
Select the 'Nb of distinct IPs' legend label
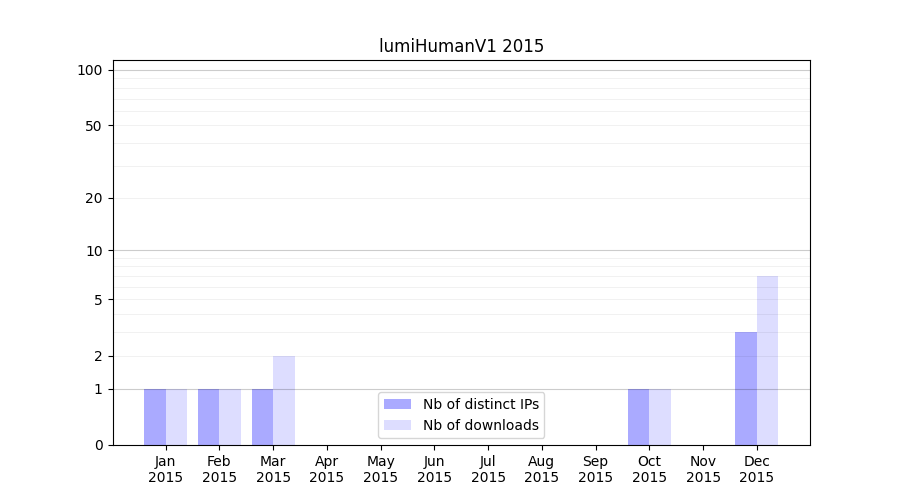(481, 404)
